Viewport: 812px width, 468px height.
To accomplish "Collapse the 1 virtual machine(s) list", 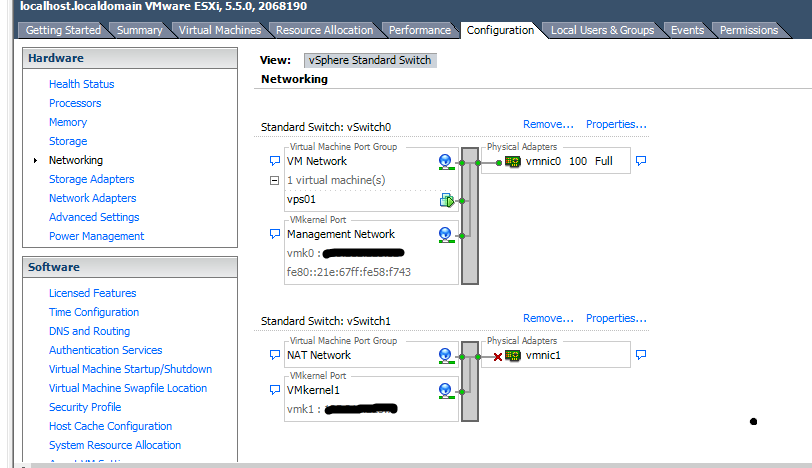I will coord(275,181).
